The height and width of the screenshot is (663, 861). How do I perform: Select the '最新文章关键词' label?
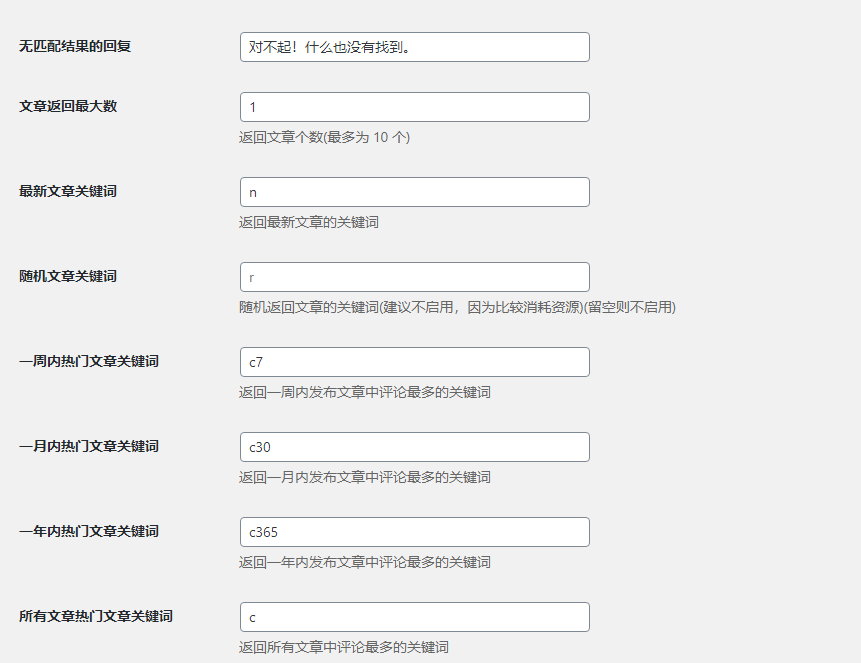click(68, 191)
